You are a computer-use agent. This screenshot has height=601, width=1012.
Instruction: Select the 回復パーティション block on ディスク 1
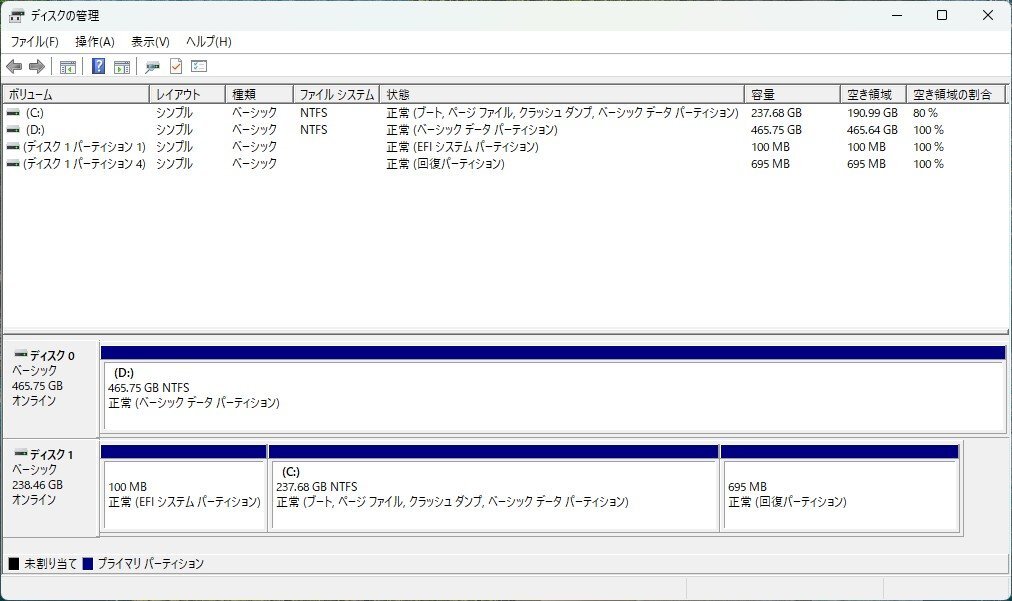pyautogui.click(x=838, y=490)
